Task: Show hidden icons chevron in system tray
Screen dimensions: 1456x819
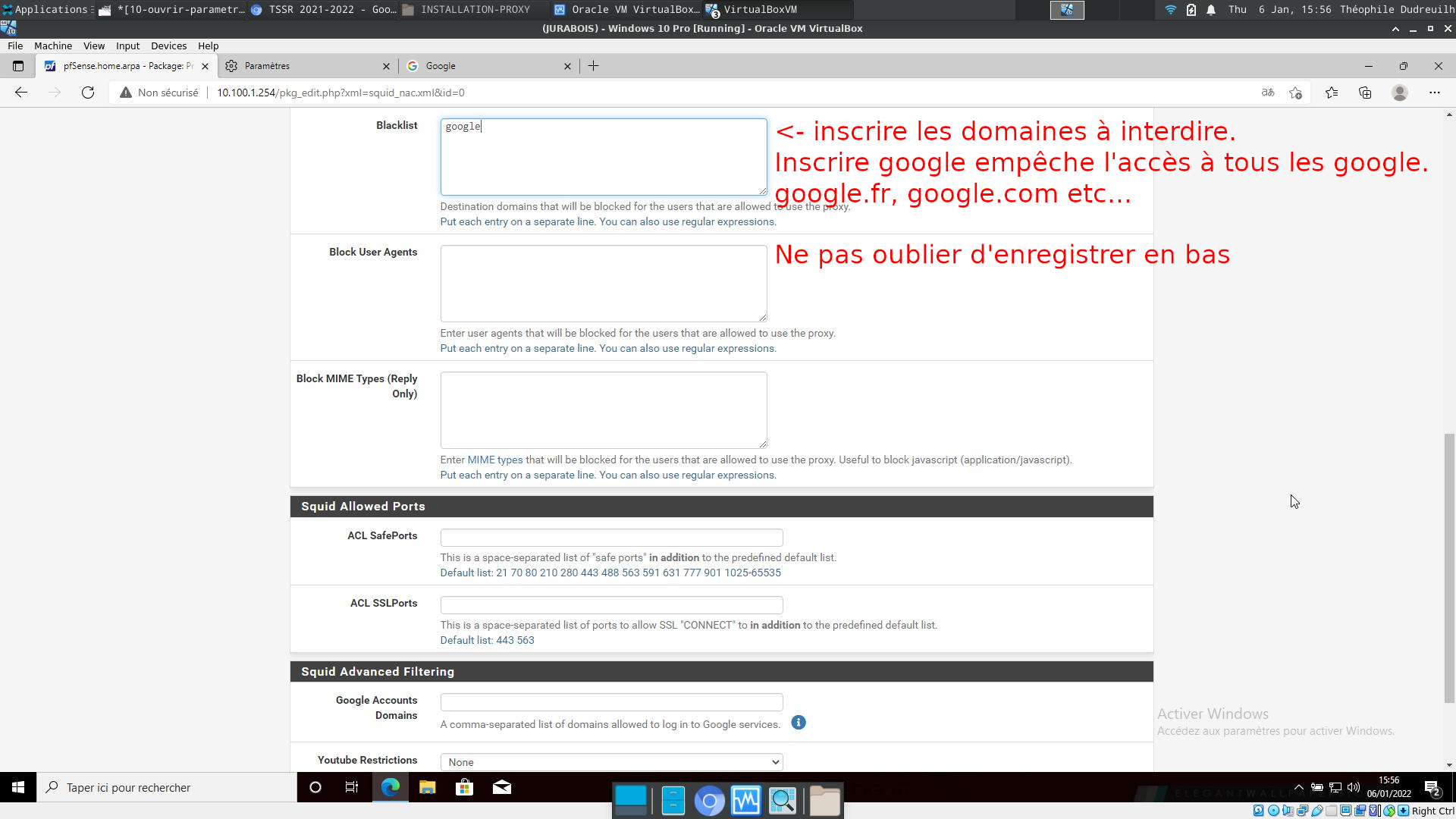Action: pyautogui.click(x=1298, y=787)
